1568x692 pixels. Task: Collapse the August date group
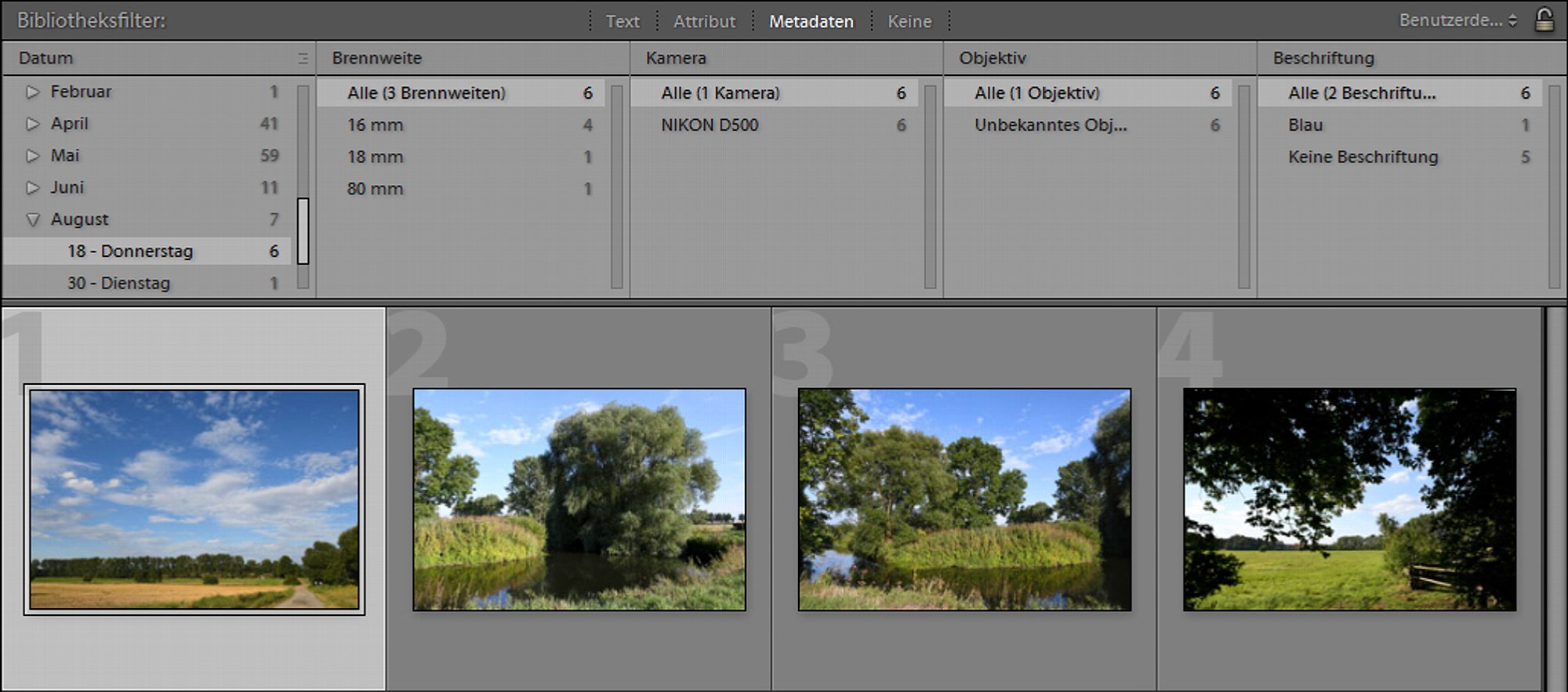pyautogui.click(x=32, y=220)
